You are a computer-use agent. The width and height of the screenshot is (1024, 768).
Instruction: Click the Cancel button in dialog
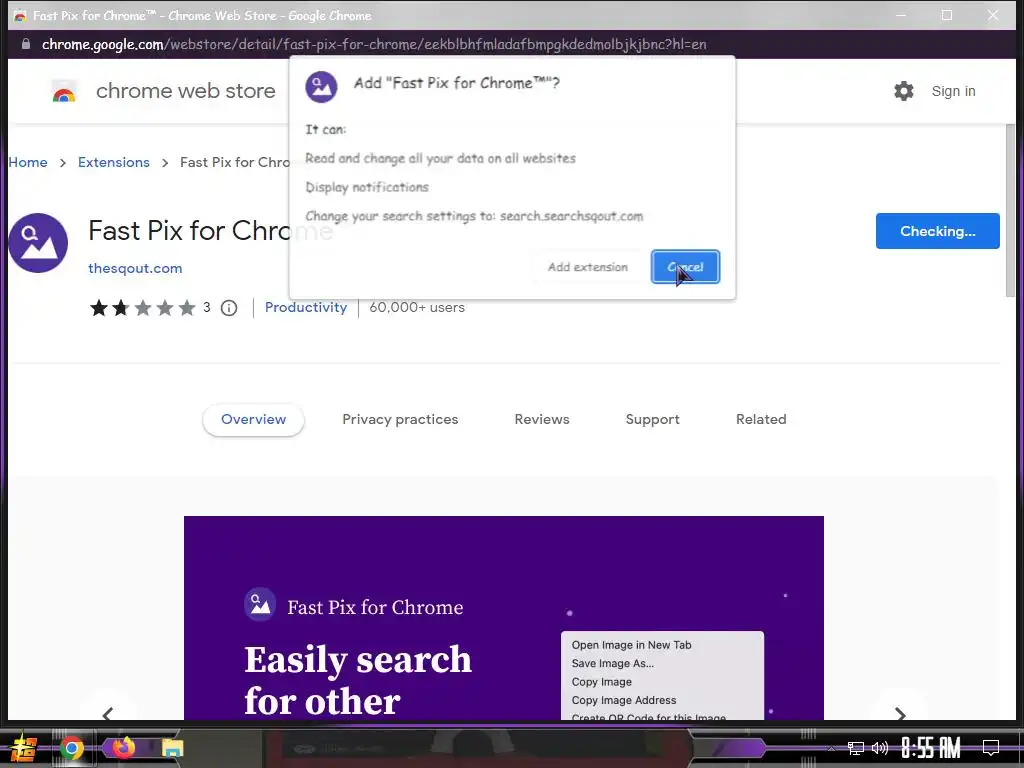click(685, 266)
